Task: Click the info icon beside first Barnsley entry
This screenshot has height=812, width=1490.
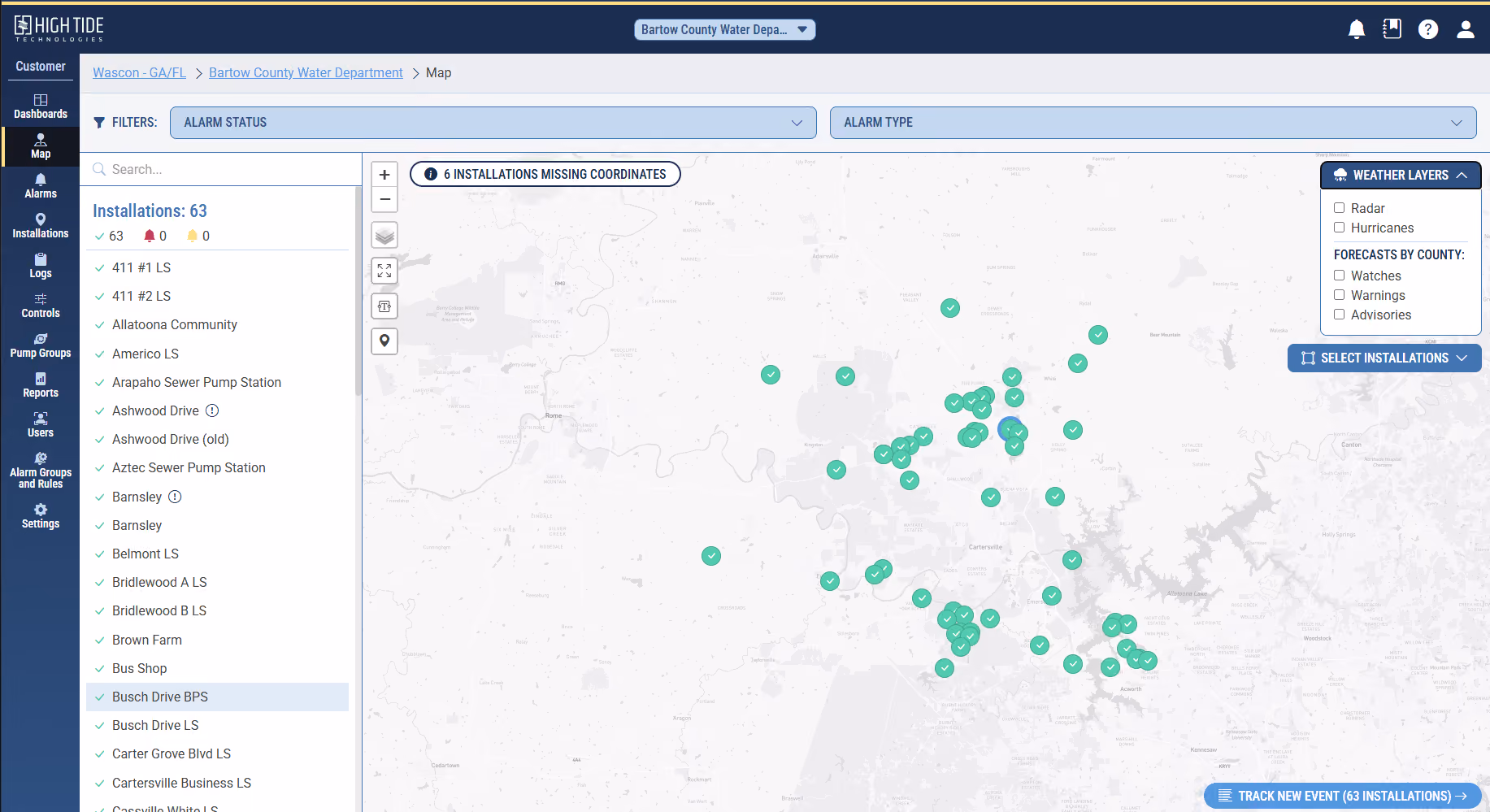Action: point(175,497)
